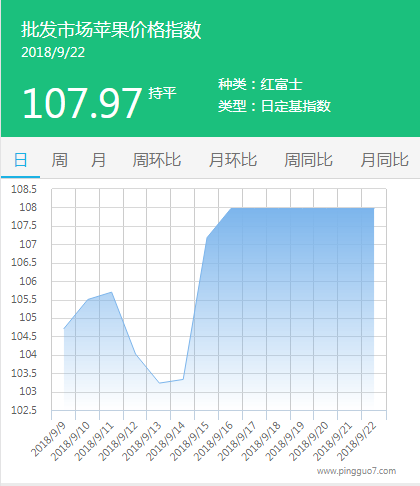Click the 104 y-axis label

pyautogui.click(x=28, y=354)
